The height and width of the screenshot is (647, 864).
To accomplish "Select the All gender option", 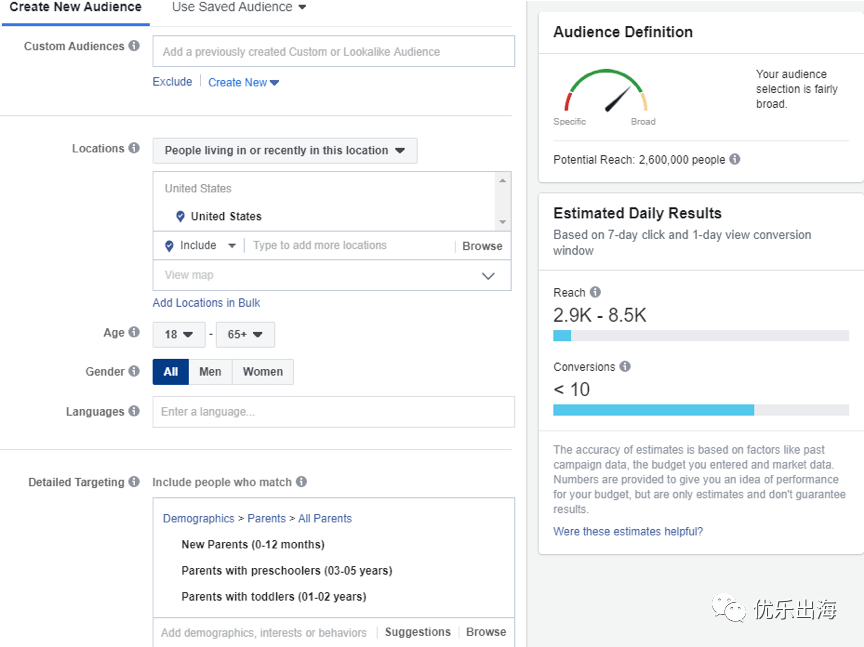I will coord(171,372).
